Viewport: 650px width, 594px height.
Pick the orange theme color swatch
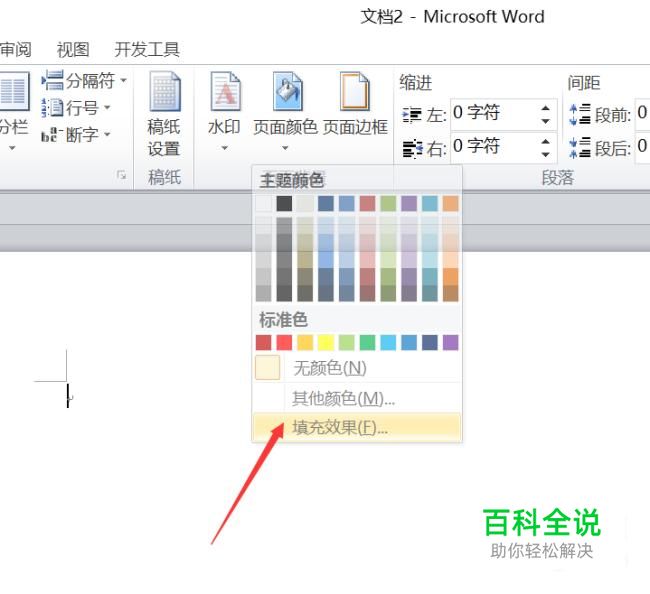[x=451, y=204]
